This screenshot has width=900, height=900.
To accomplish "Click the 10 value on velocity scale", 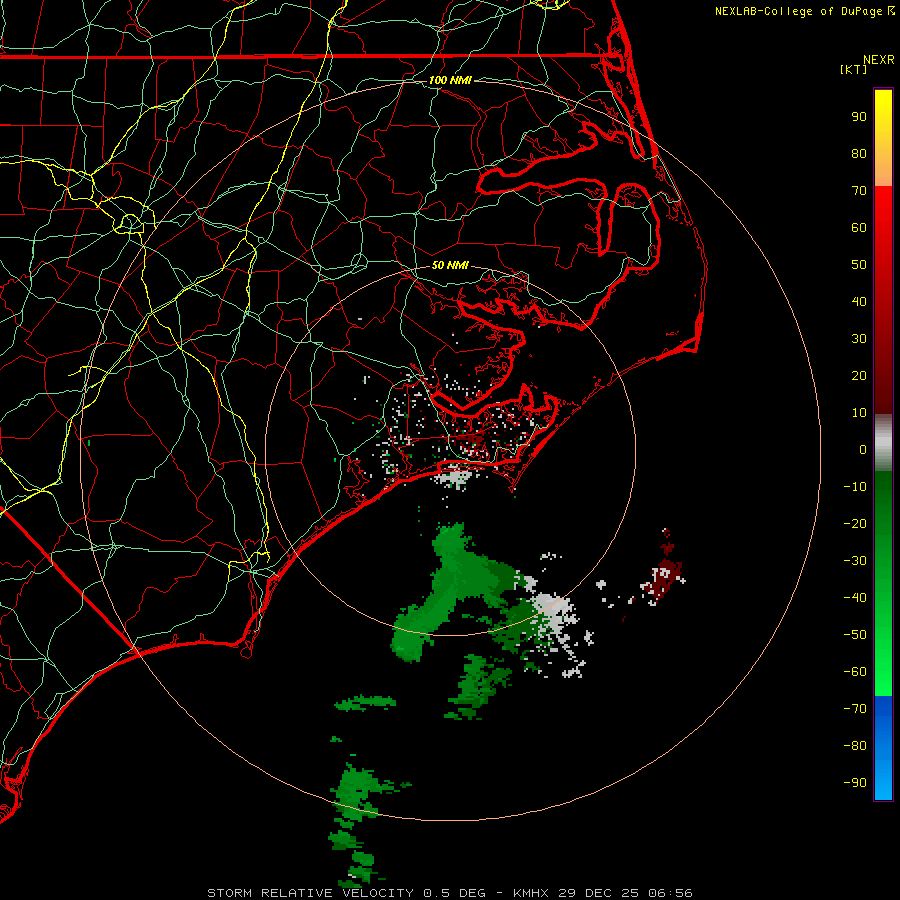I will pos(859,413).
